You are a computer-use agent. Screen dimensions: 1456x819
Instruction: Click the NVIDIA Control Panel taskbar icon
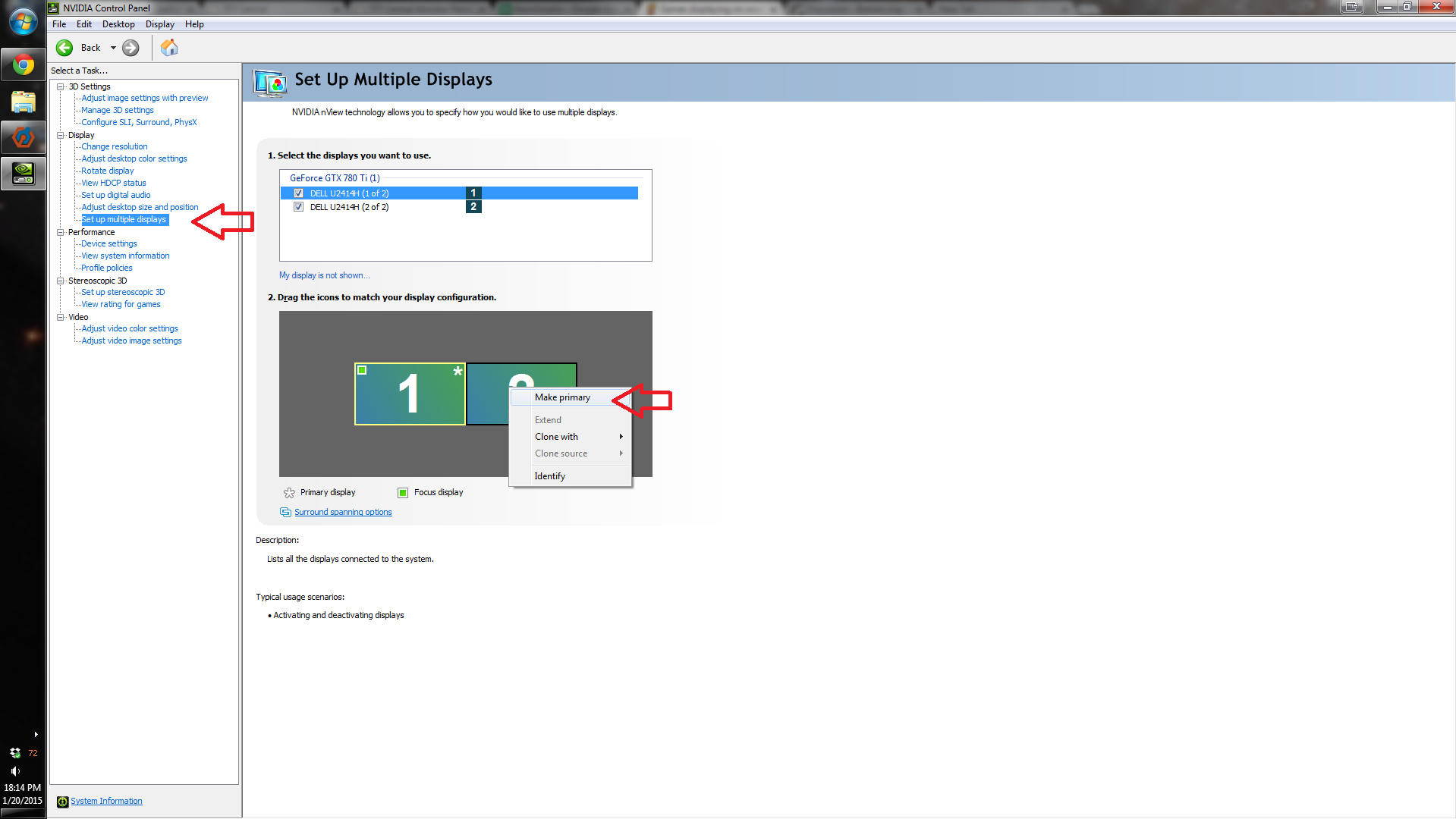(23, 174)
